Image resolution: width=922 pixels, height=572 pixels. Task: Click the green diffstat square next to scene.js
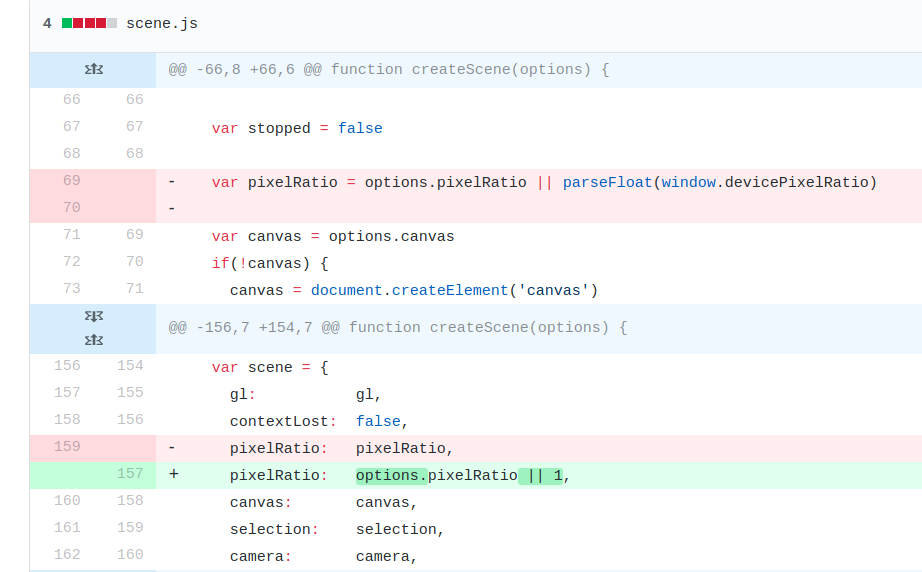pyautogui.click(x=66, y=23)
